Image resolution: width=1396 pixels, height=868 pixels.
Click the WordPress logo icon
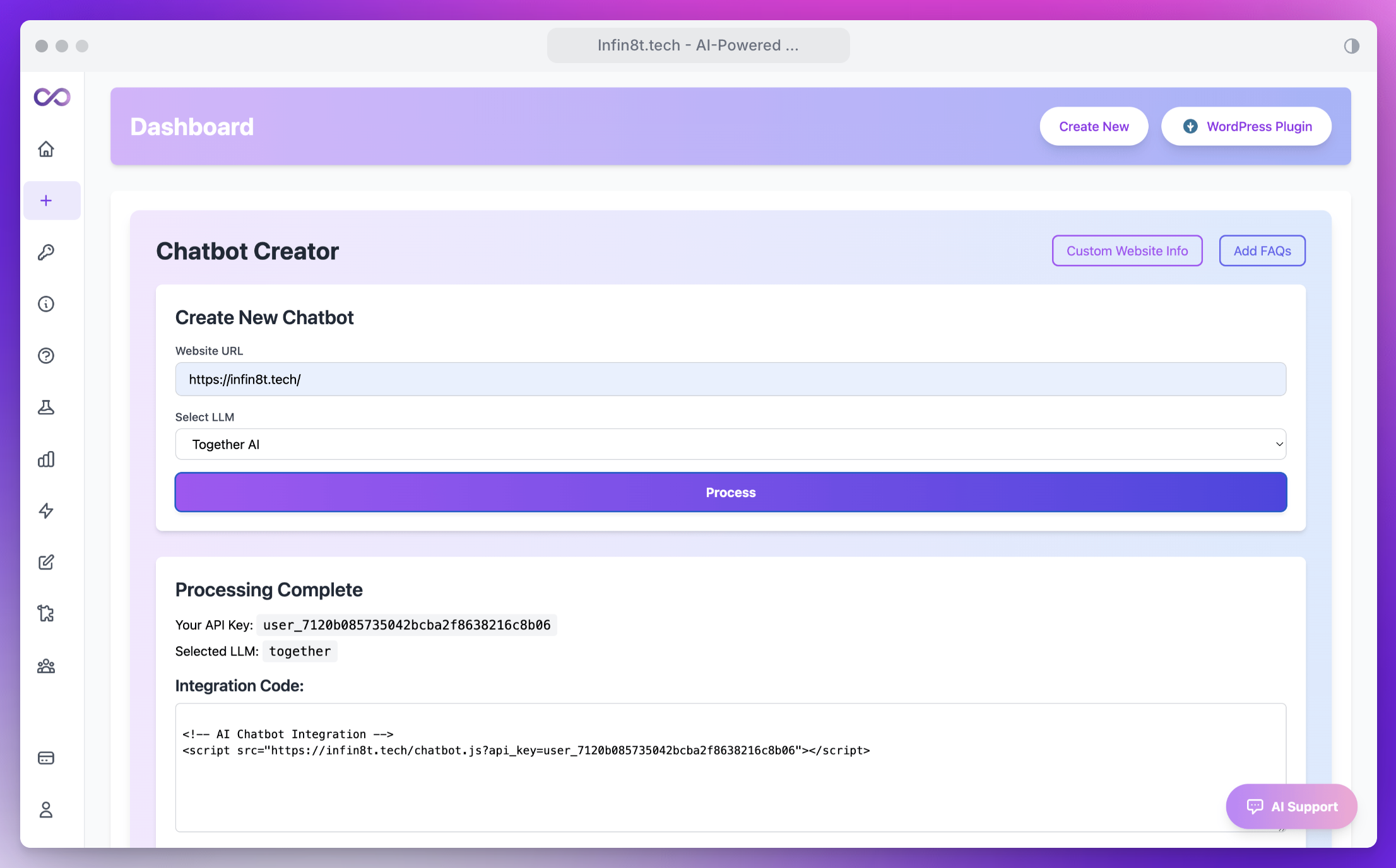tap(1190, 126)
